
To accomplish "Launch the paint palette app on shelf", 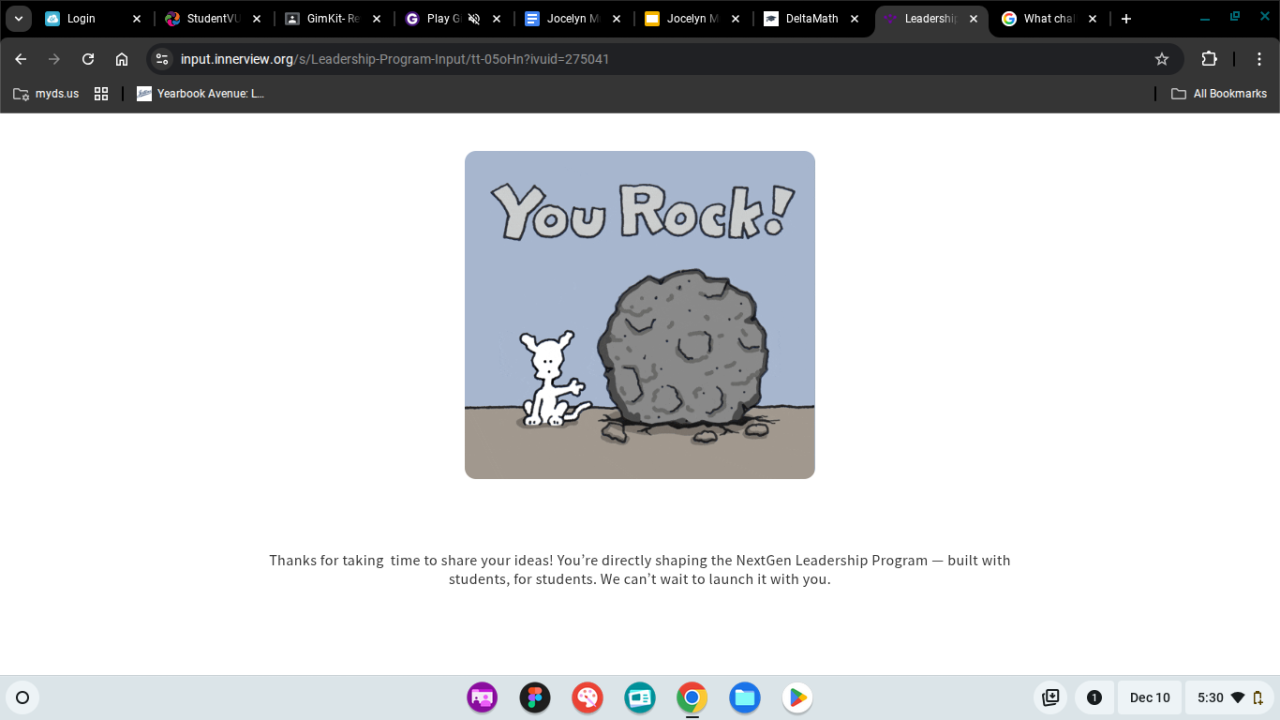I will 587,698.
